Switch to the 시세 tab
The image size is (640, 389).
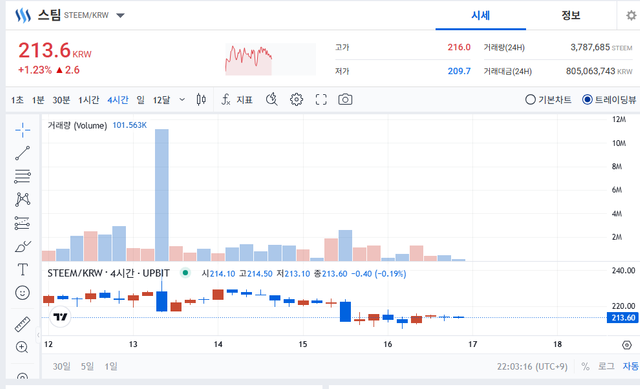[x=480, y=16]
